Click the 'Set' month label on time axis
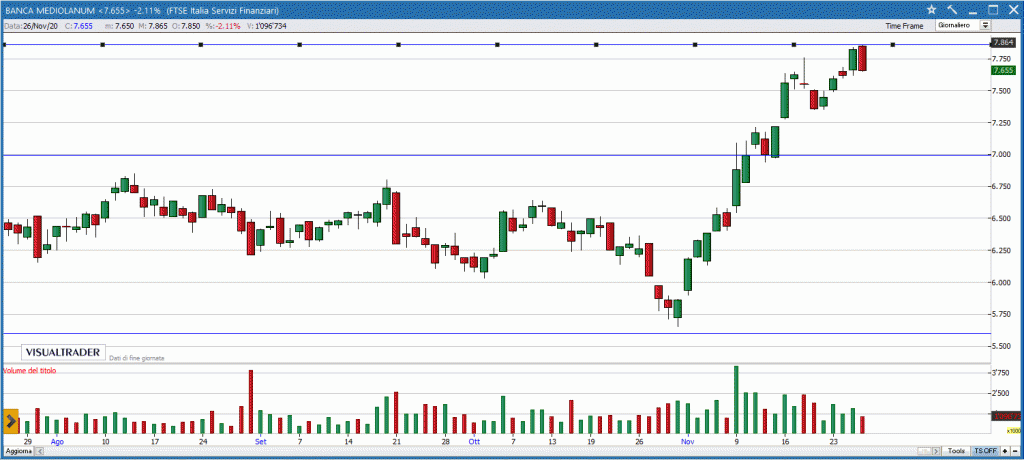The image size is (1024, 460). (261, 442)
